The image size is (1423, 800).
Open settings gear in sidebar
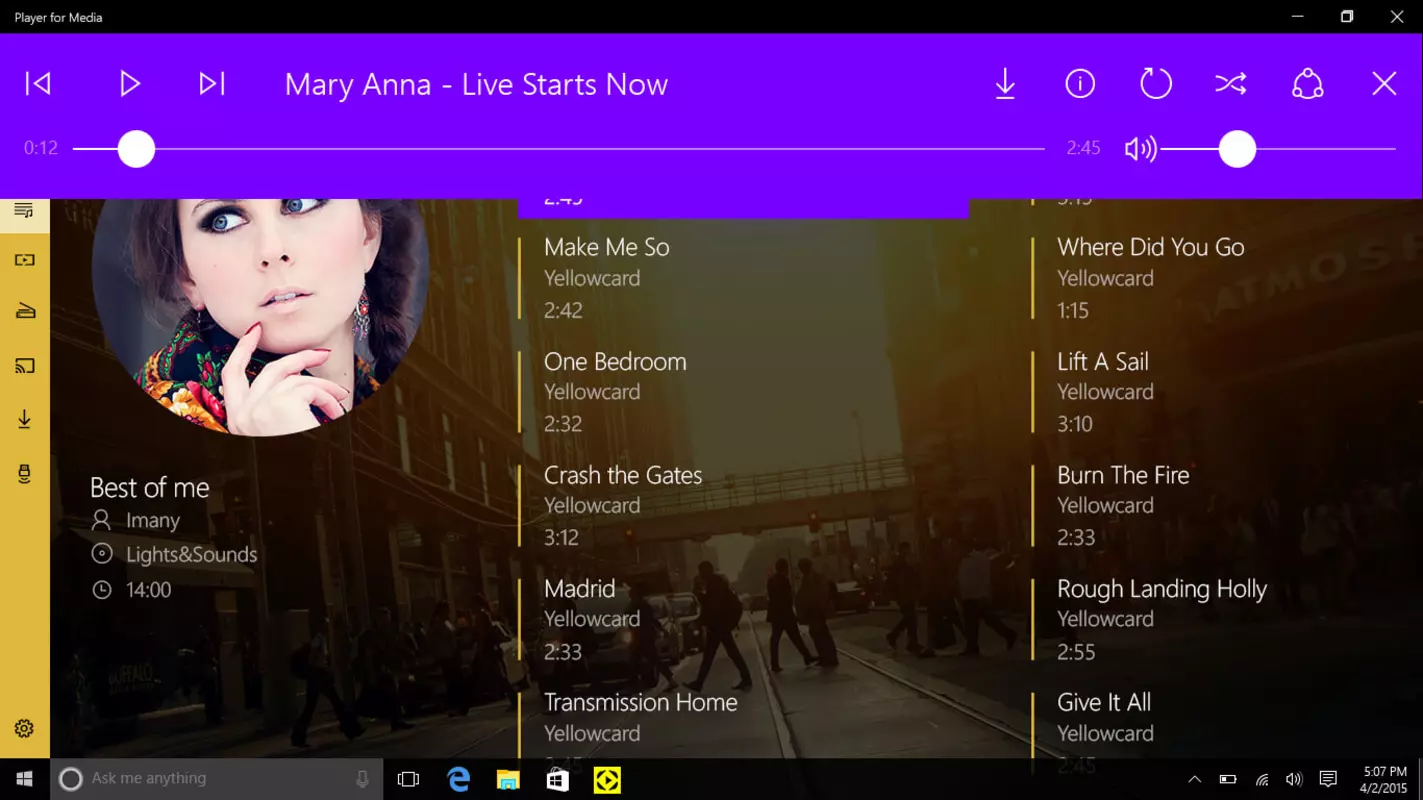point(24,729)
